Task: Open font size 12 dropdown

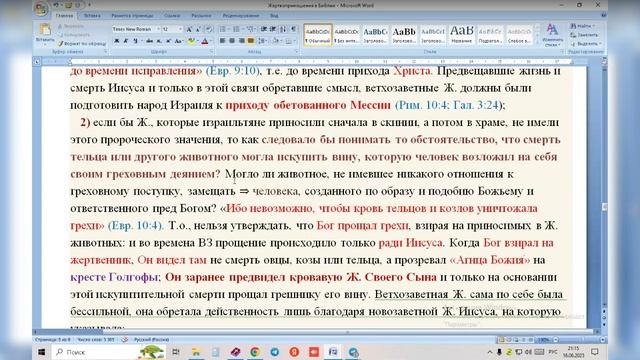Action: pos(180,29)
